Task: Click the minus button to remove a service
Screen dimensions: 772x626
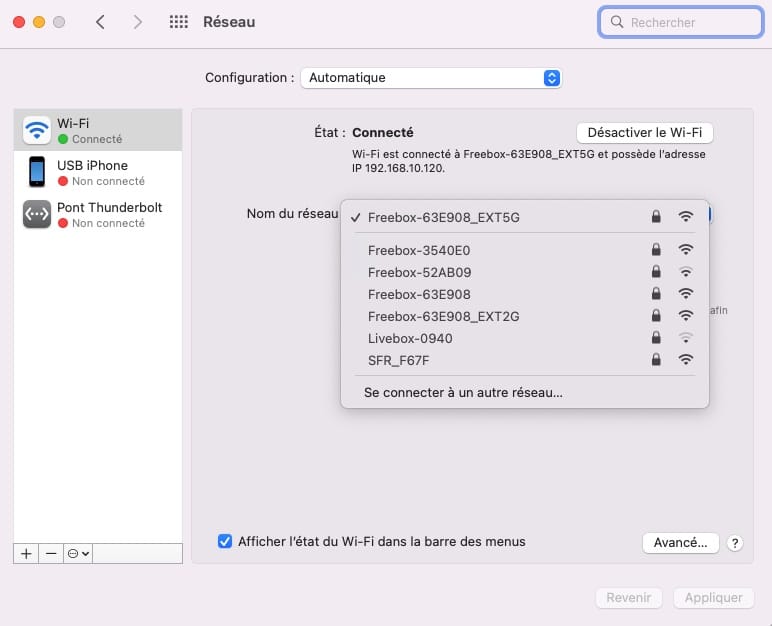Action: 51,553
